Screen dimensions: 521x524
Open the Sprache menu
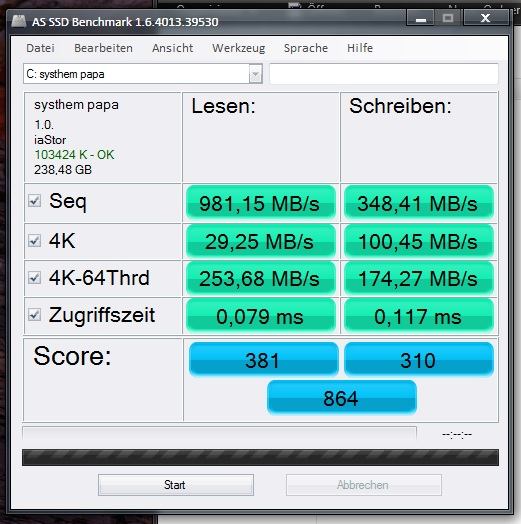306,48
